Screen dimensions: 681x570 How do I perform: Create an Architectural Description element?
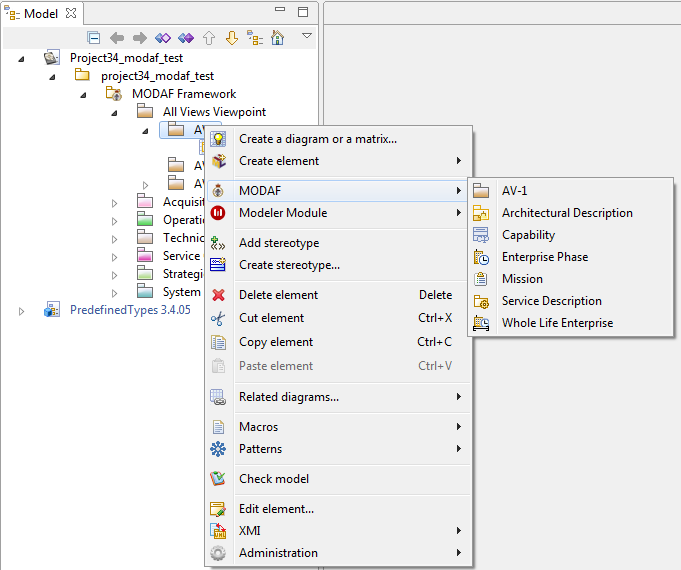pos(571,213)
